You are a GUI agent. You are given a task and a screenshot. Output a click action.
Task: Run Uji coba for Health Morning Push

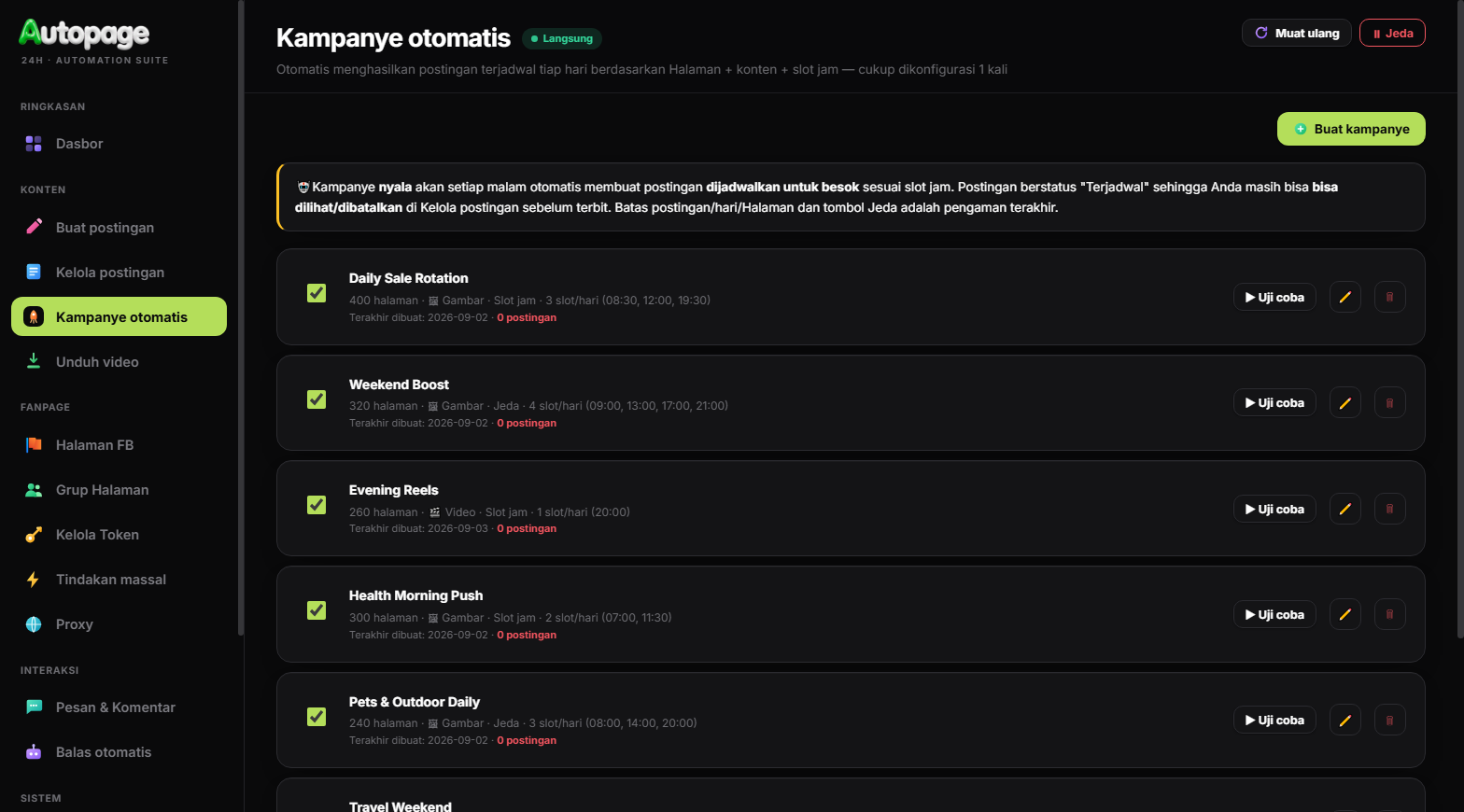pos(1274,614)
